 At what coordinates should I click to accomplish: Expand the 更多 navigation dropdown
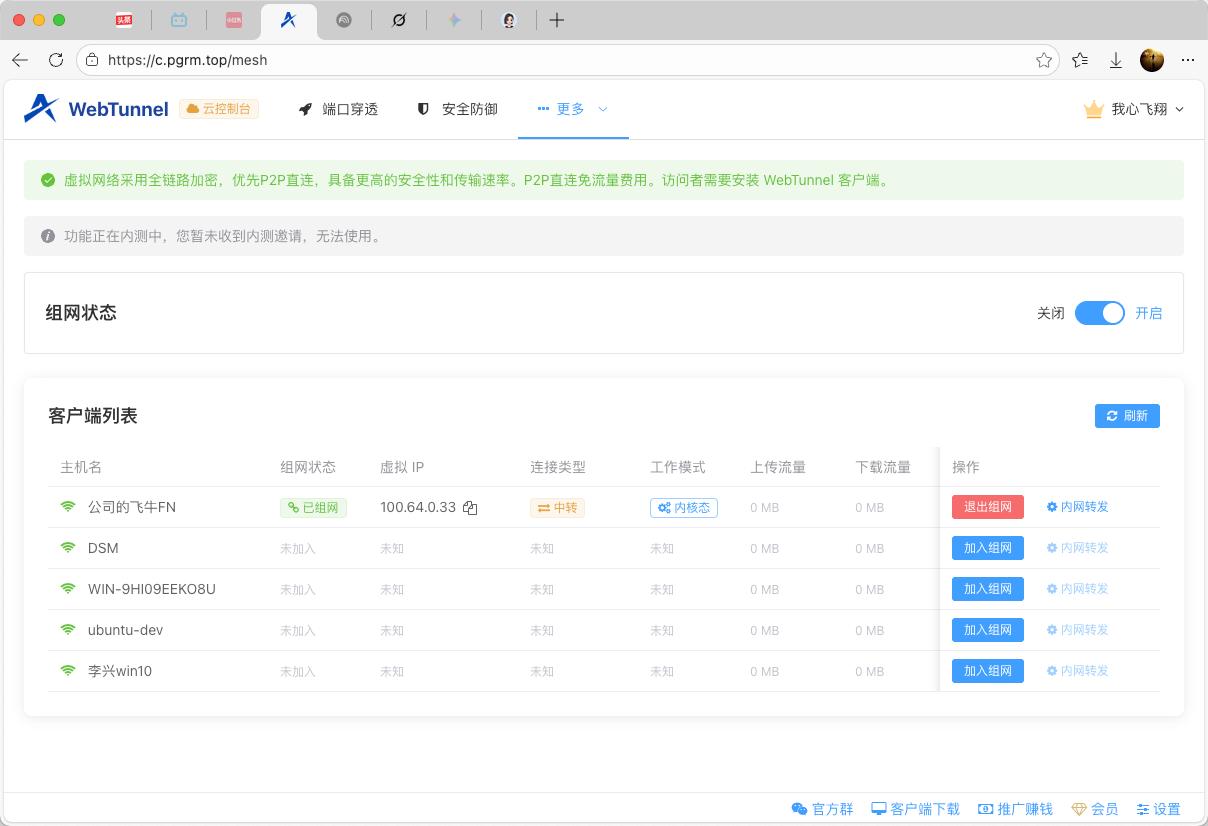[x=572, y=109]
